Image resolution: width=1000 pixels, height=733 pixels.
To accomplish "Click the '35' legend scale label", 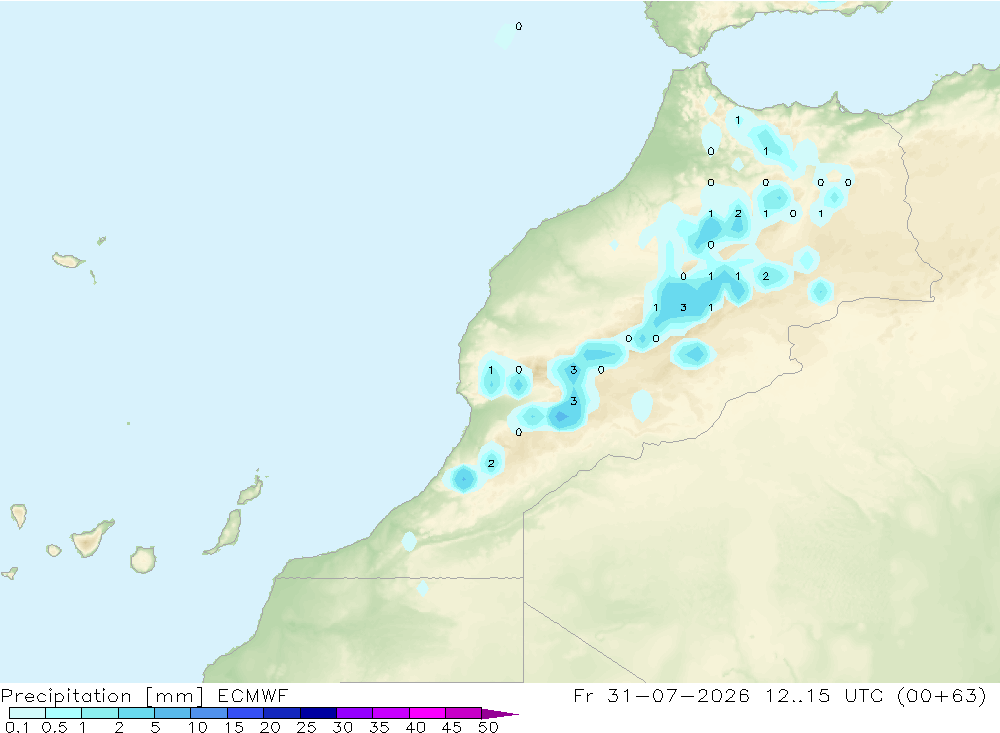I will (x=379, y=727).
